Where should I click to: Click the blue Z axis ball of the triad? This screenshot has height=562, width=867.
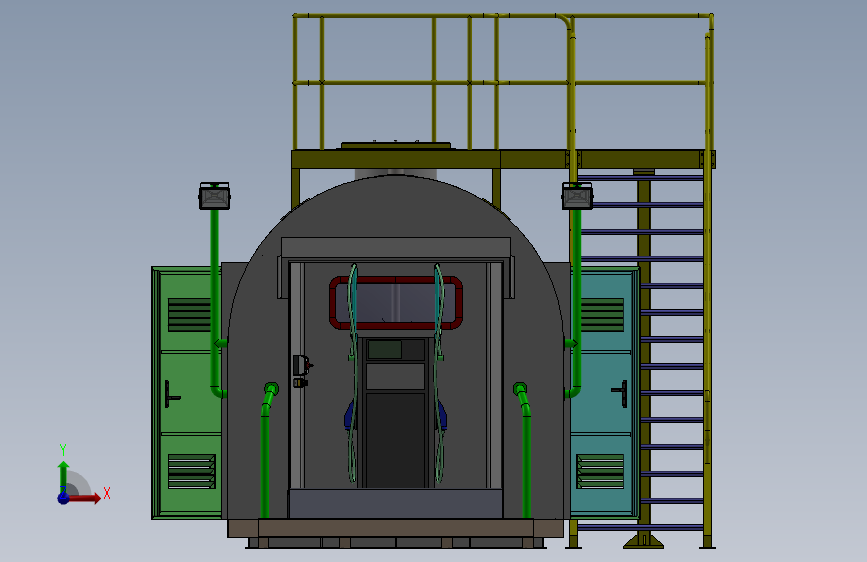pos(64,498)
